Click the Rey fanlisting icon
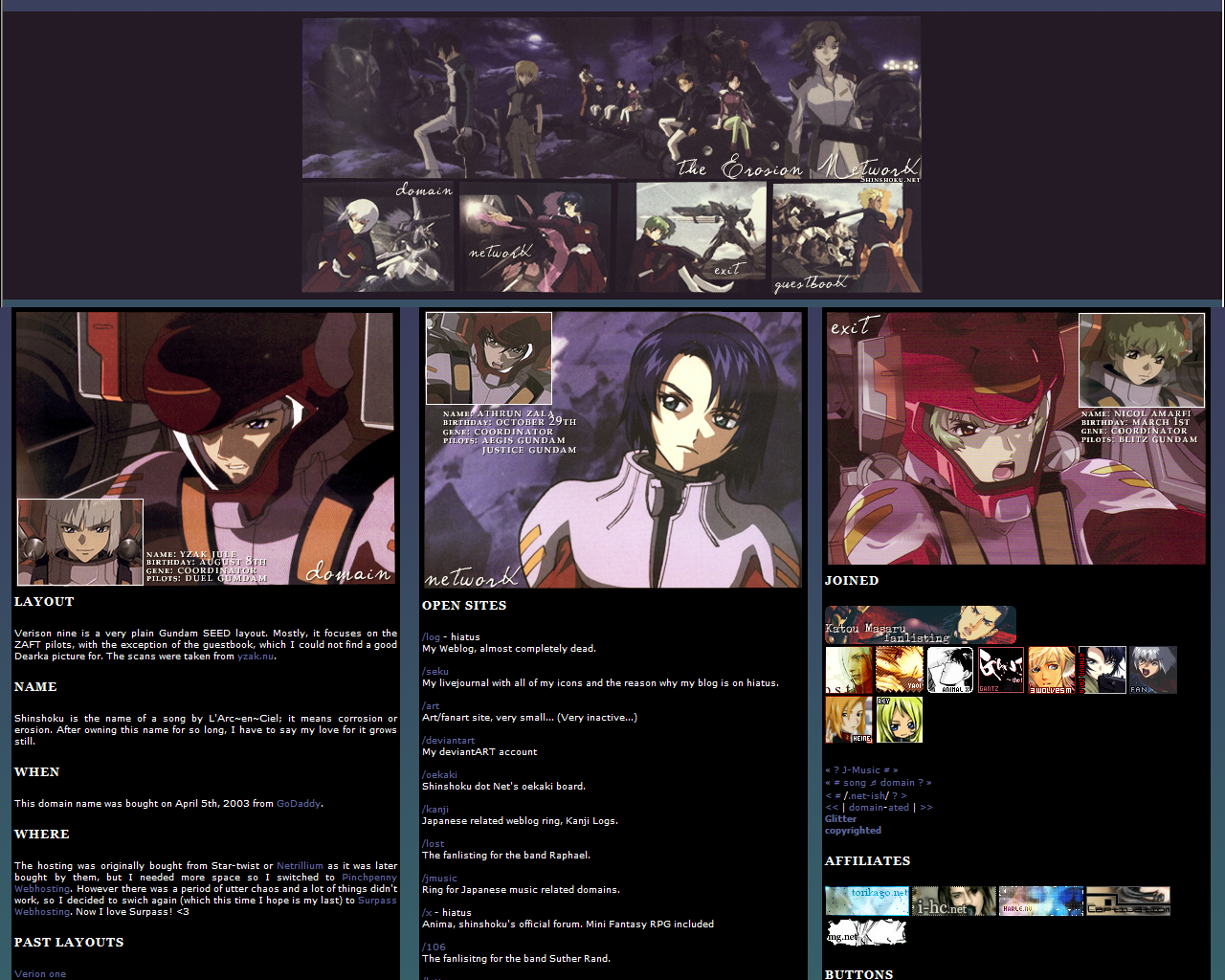This screenshot has height=980, width=1225. (900, 720)
